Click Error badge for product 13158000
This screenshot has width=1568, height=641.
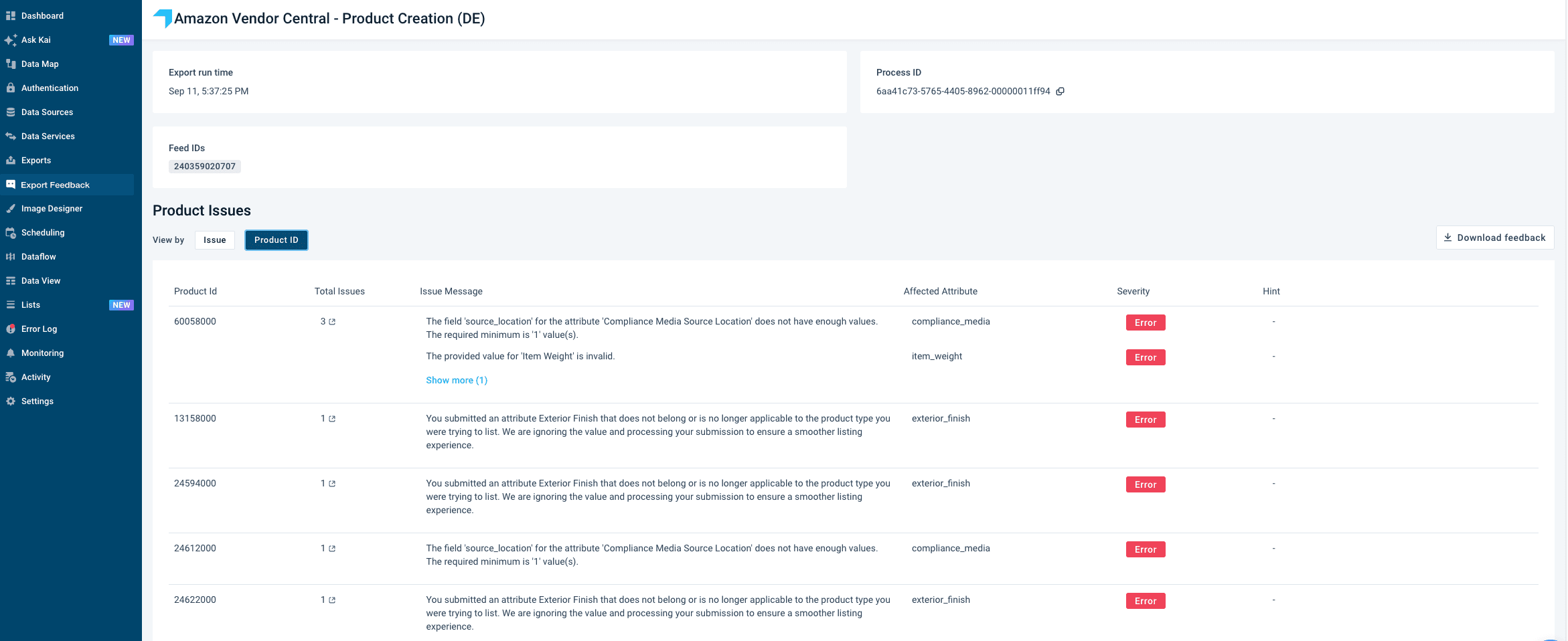tap(1146, 420)
